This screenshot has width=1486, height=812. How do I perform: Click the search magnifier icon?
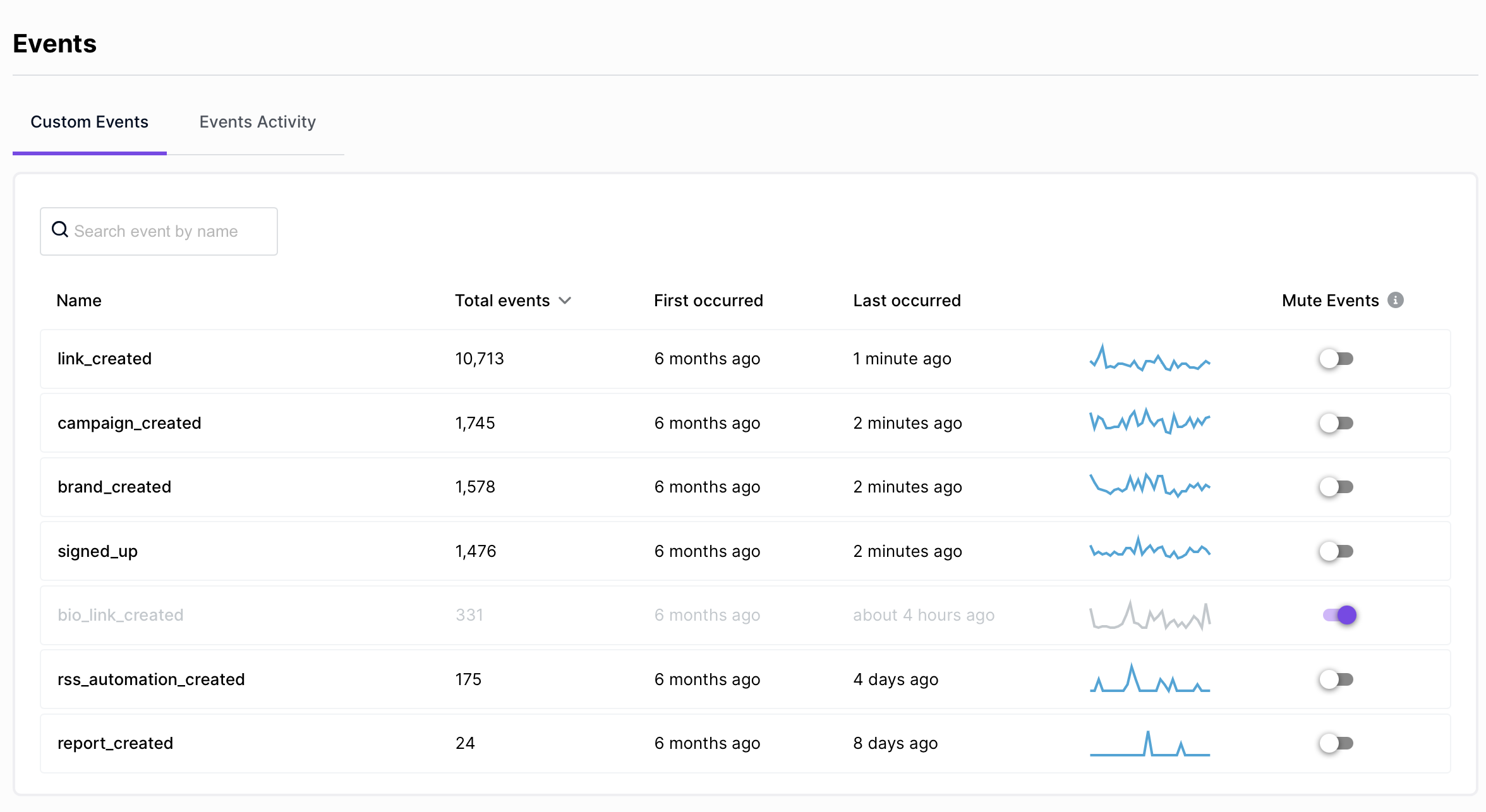coord(60,230)
